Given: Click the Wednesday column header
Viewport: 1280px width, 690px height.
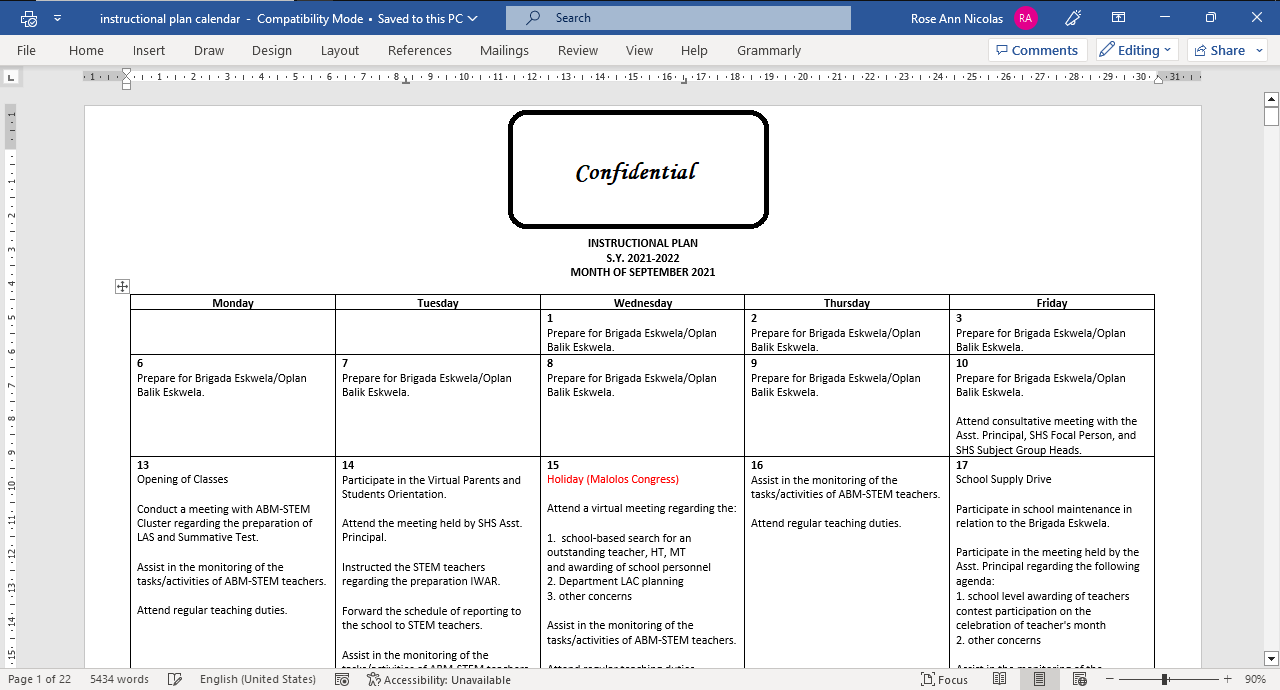Looking at the screenshot, I should point(643,303).
